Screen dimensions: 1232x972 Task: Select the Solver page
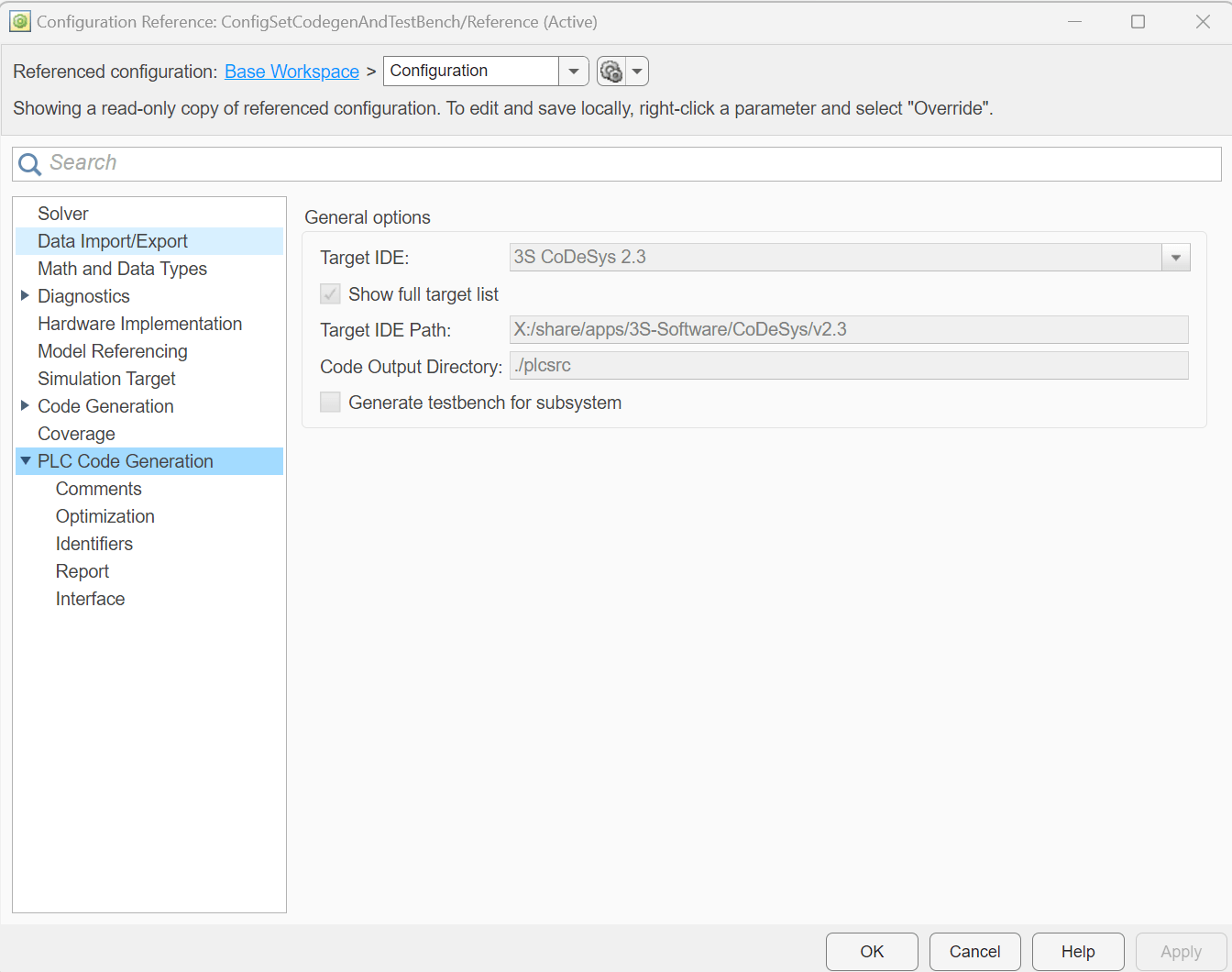[x=63, y=214]
